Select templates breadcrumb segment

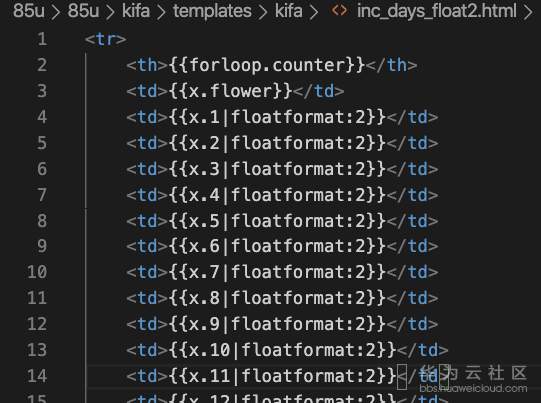point(212,11)
